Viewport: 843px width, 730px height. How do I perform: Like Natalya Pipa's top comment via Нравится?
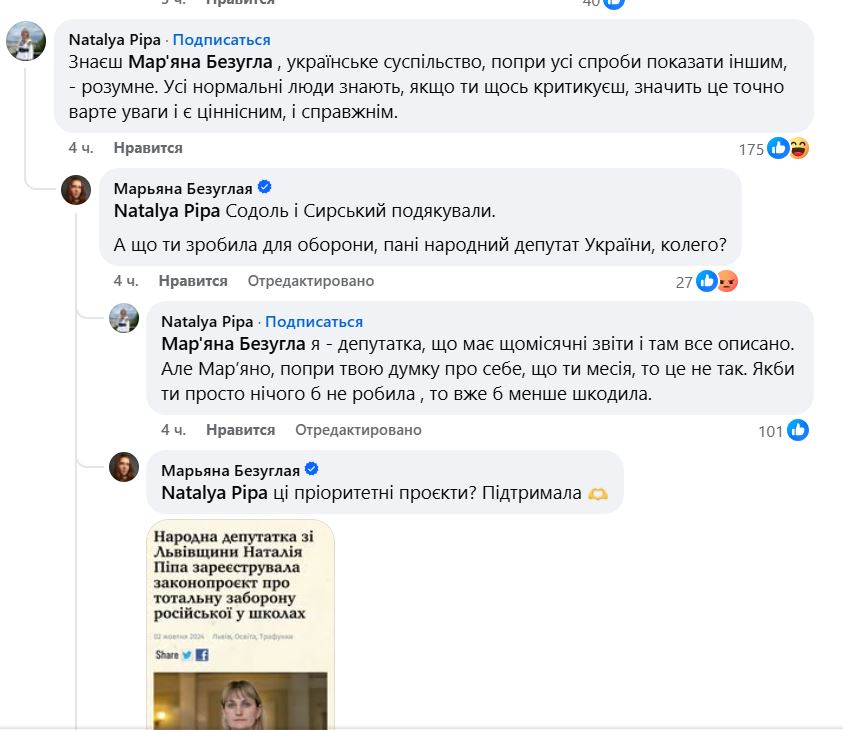coord(148,148)
